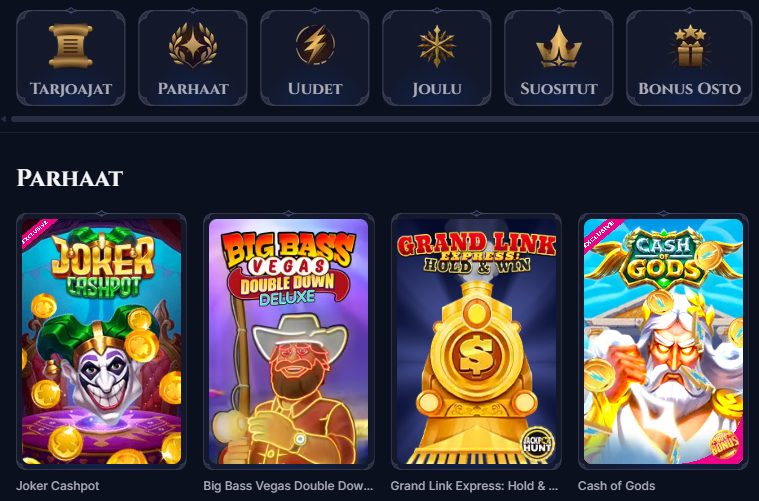Click the Exclusive ribbon on Cash of Gods
759x501 pixels.
coord(600,233)
